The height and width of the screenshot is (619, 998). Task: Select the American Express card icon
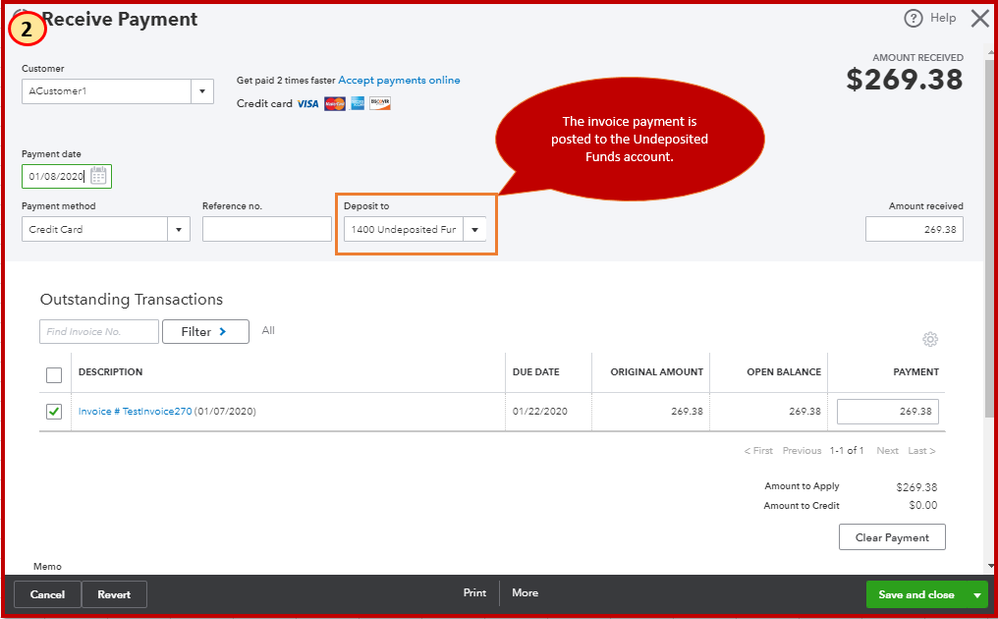357,103
